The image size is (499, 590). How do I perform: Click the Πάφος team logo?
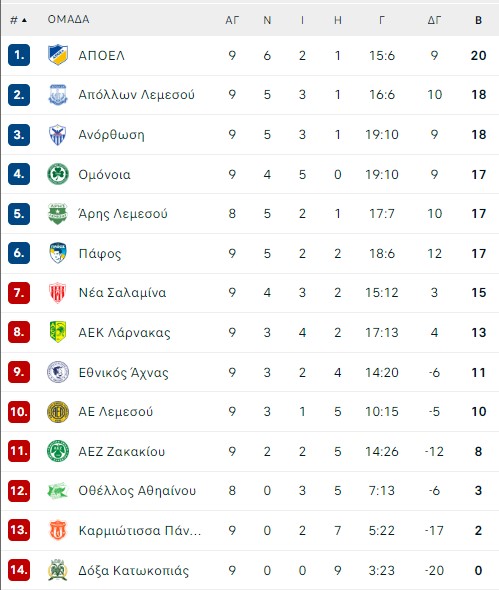[x=58, y=253]
